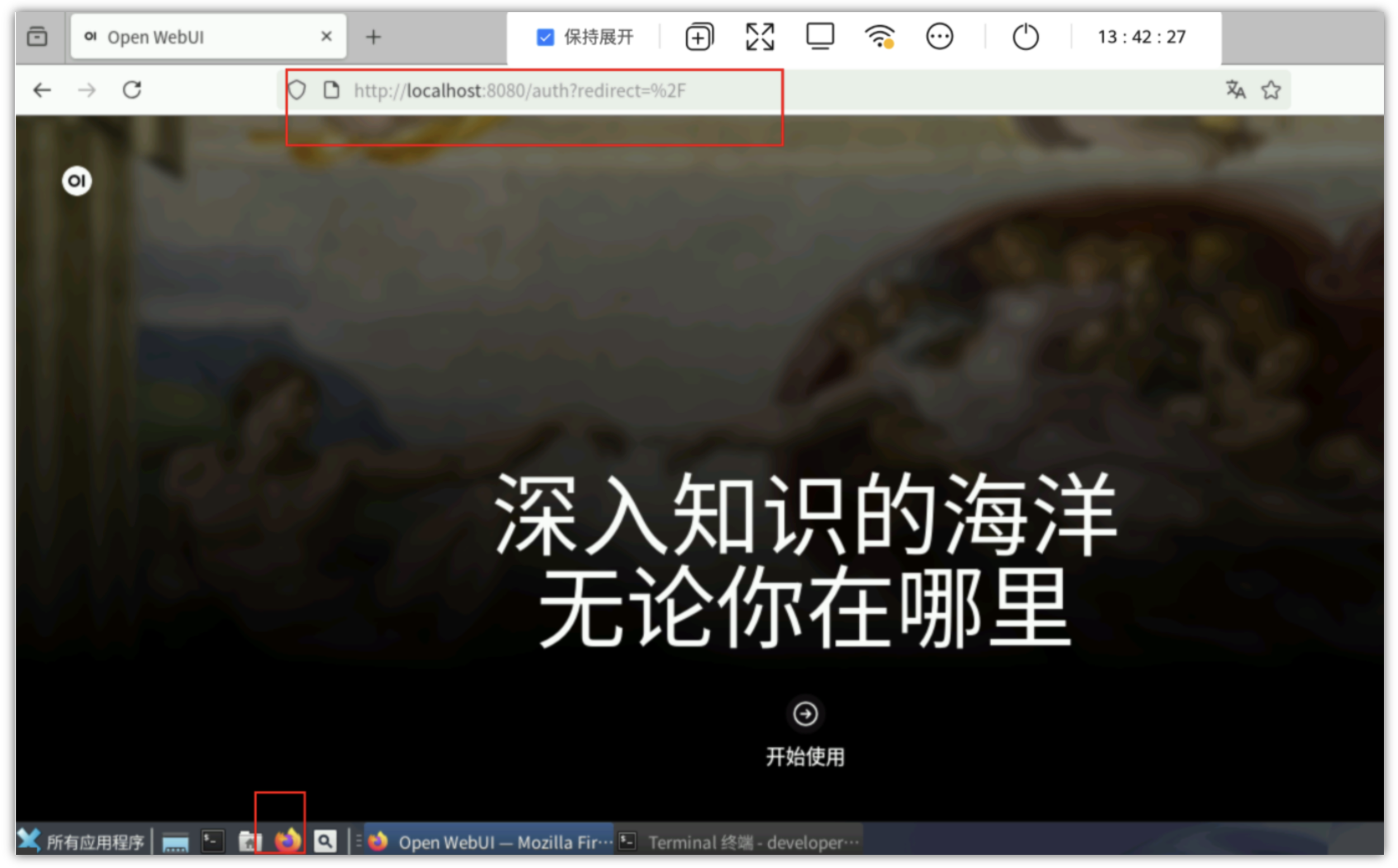Click the 开始使用 arrow button
1398x868 pixels.
point(805,714)
